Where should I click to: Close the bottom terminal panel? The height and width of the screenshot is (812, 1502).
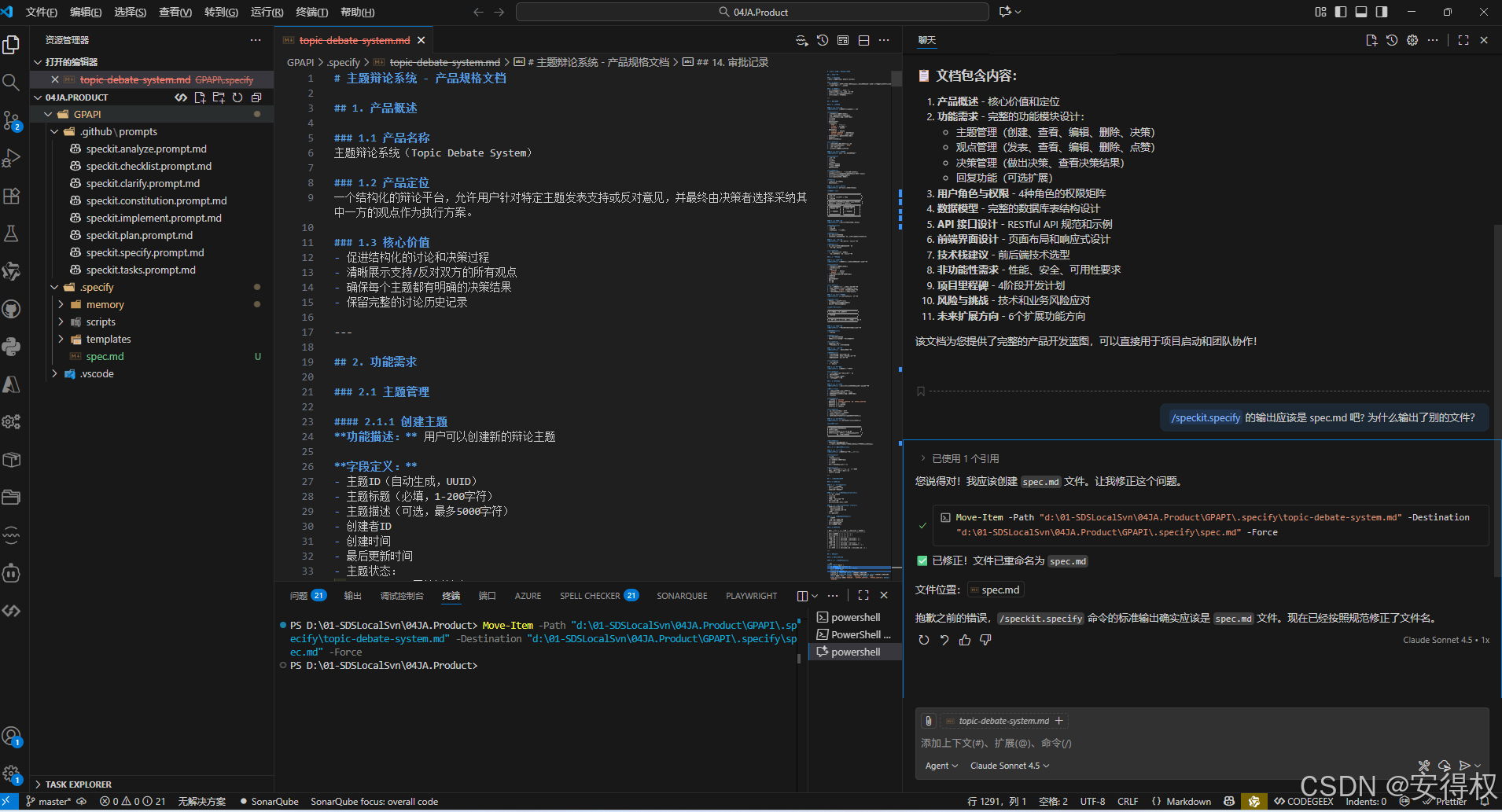pyautogui.click(x=884, y=595)
